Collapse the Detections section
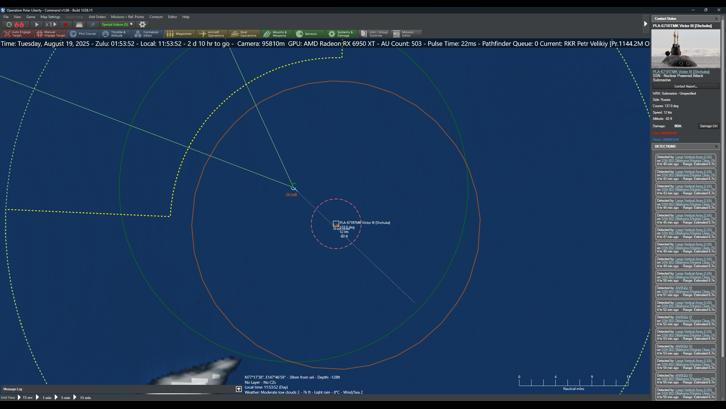Viewport: 726px width, 409px height. [717, 146]
